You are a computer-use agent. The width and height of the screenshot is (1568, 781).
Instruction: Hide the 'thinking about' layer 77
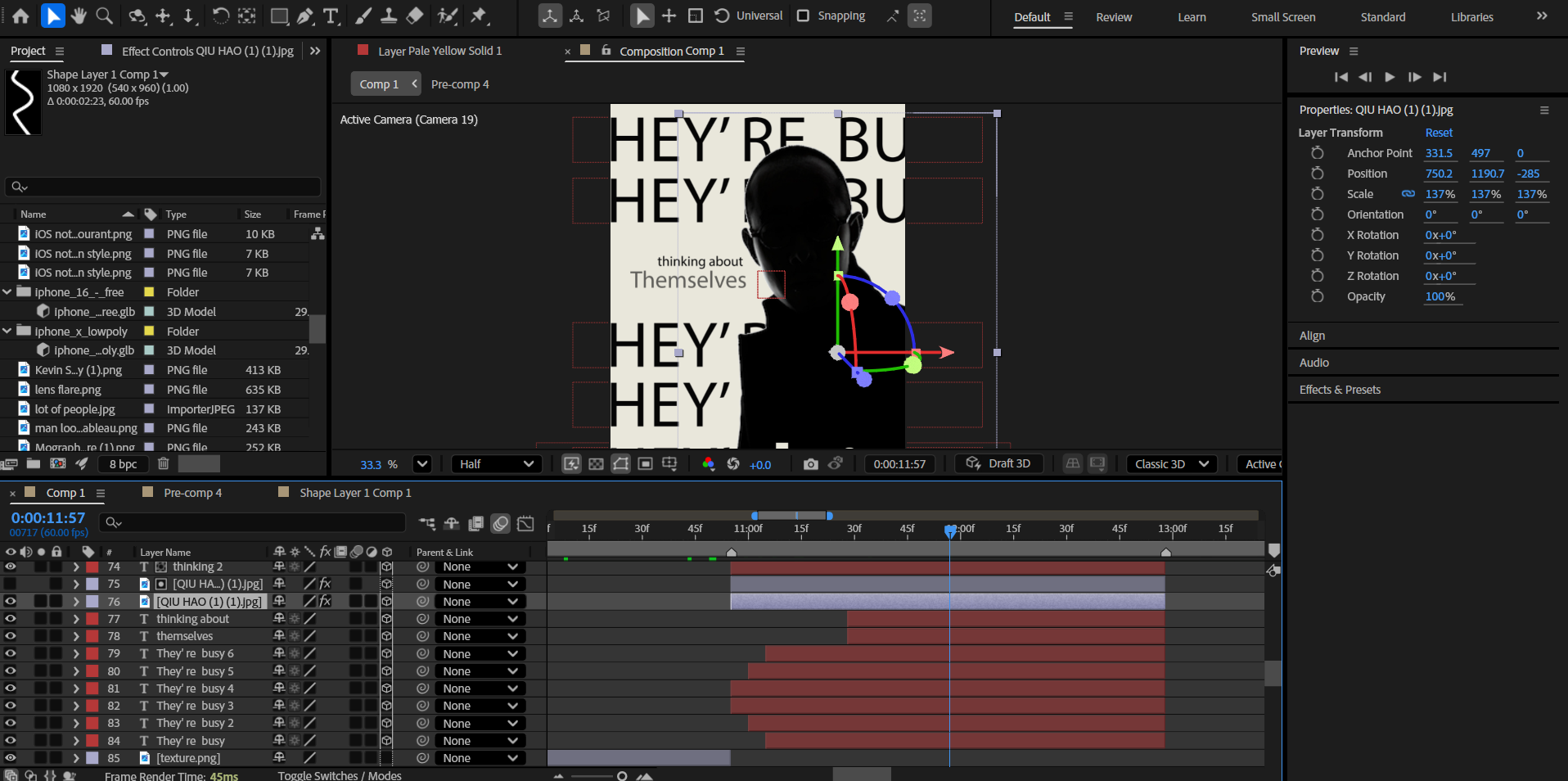11,619
